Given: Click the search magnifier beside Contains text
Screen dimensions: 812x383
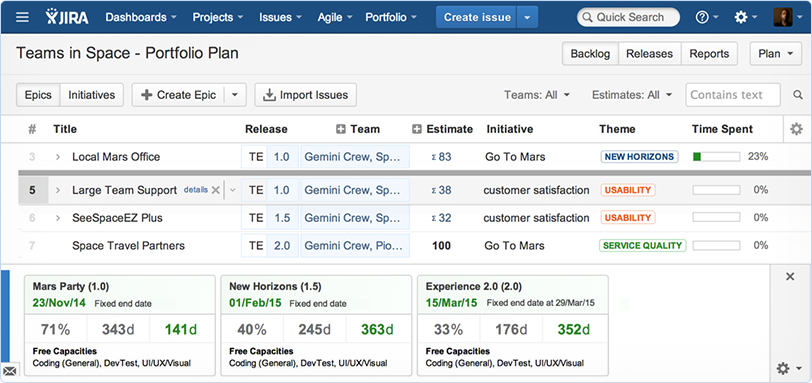Looking at the screenshot, I should pos(798,95).
